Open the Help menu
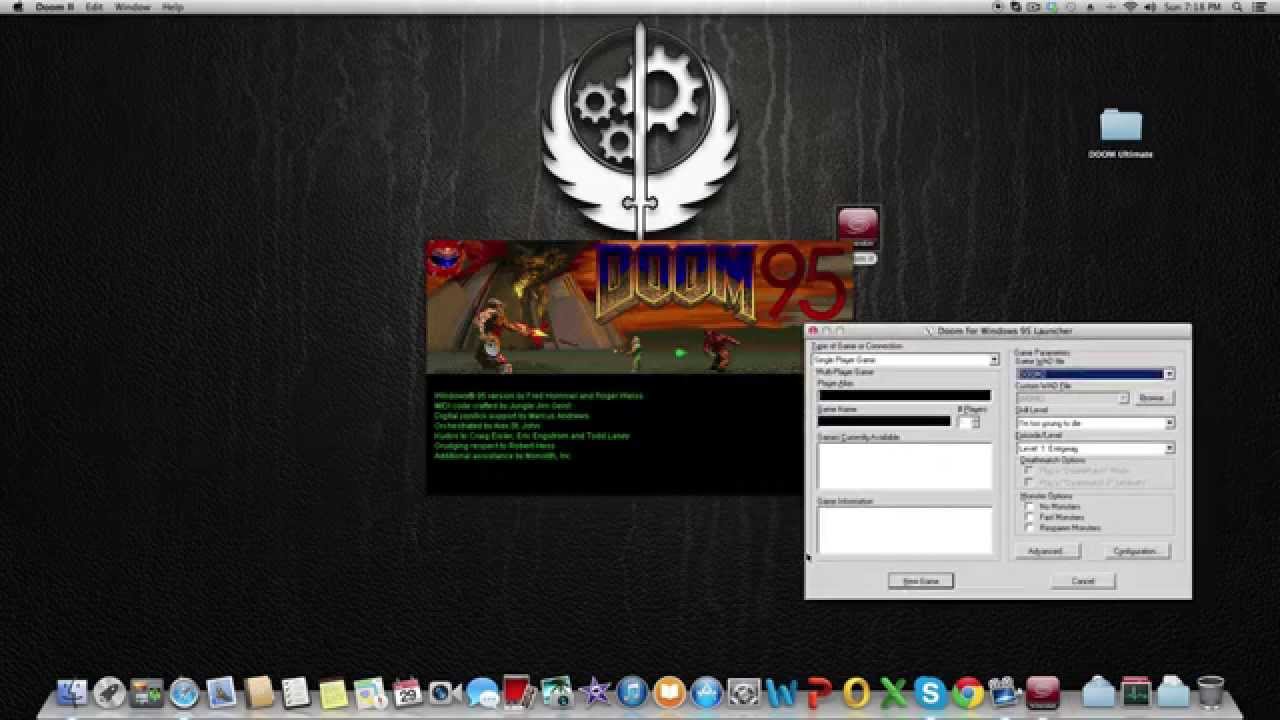 tap(173, 7)
